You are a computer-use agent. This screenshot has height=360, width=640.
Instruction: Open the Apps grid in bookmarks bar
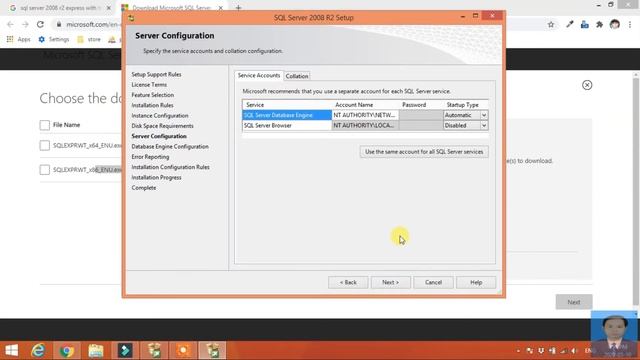18,39
